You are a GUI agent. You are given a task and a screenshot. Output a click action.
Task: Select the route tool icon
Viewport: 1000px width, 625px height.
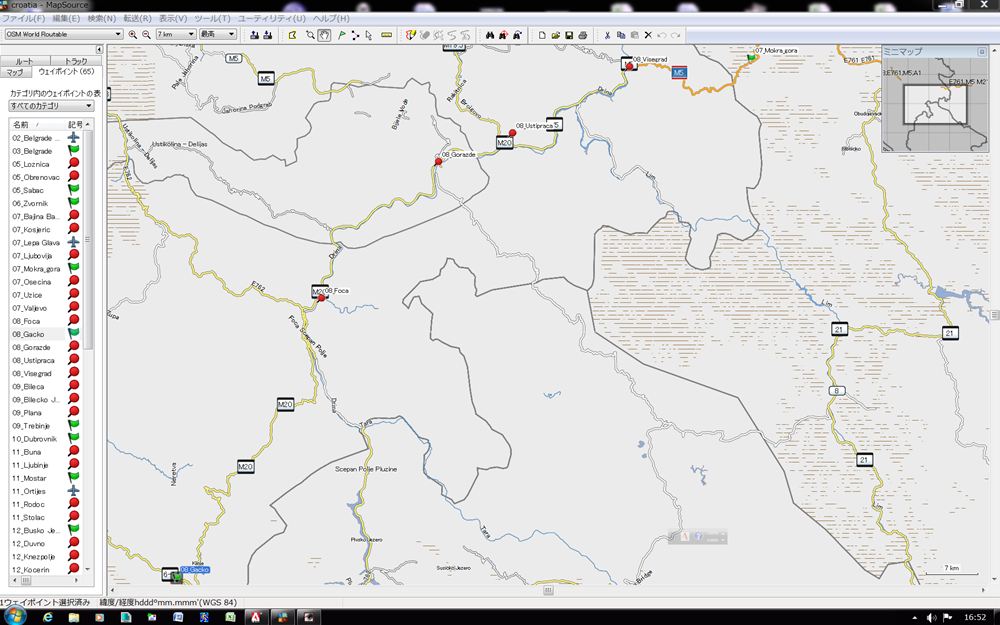click(x=355, y=34)
